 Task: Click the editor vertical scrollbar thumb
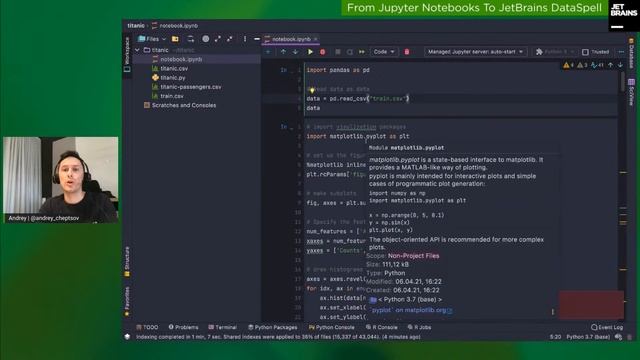point(622,82)
